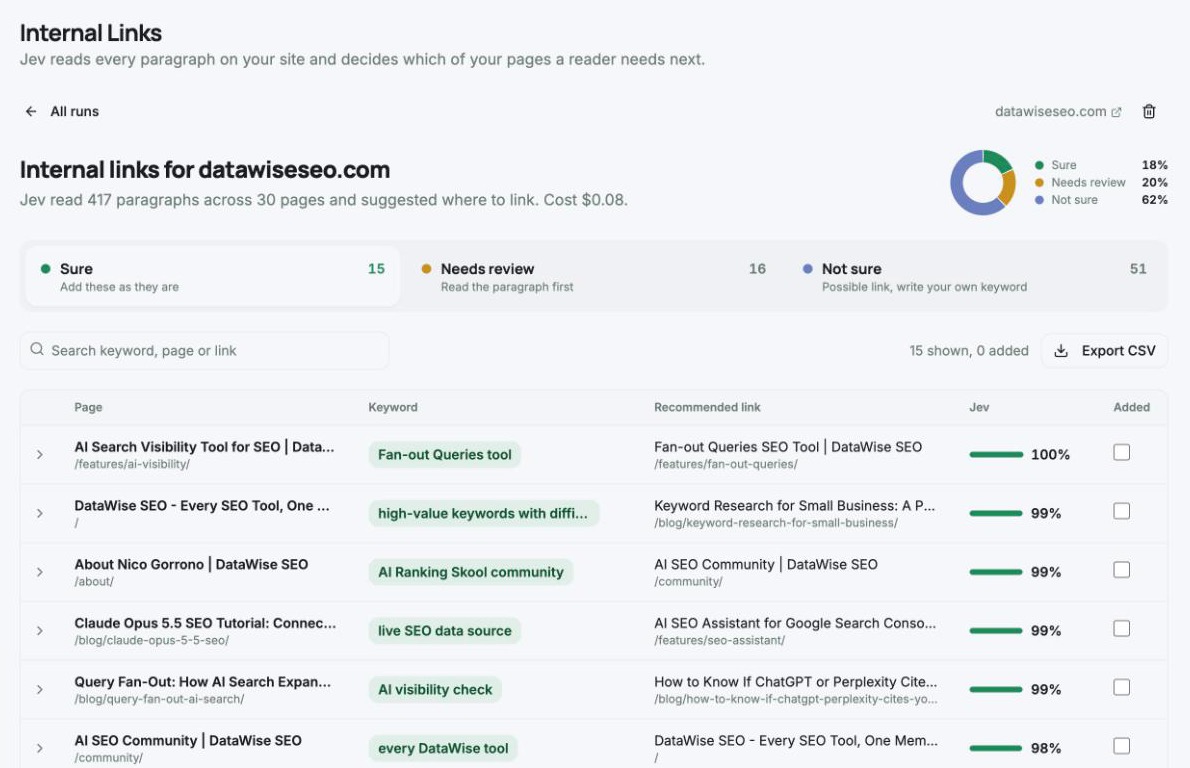Switch to the Not sure tab
Image resolution: width=1190 pixels, height=768 pixels.
tap(974, 276)
